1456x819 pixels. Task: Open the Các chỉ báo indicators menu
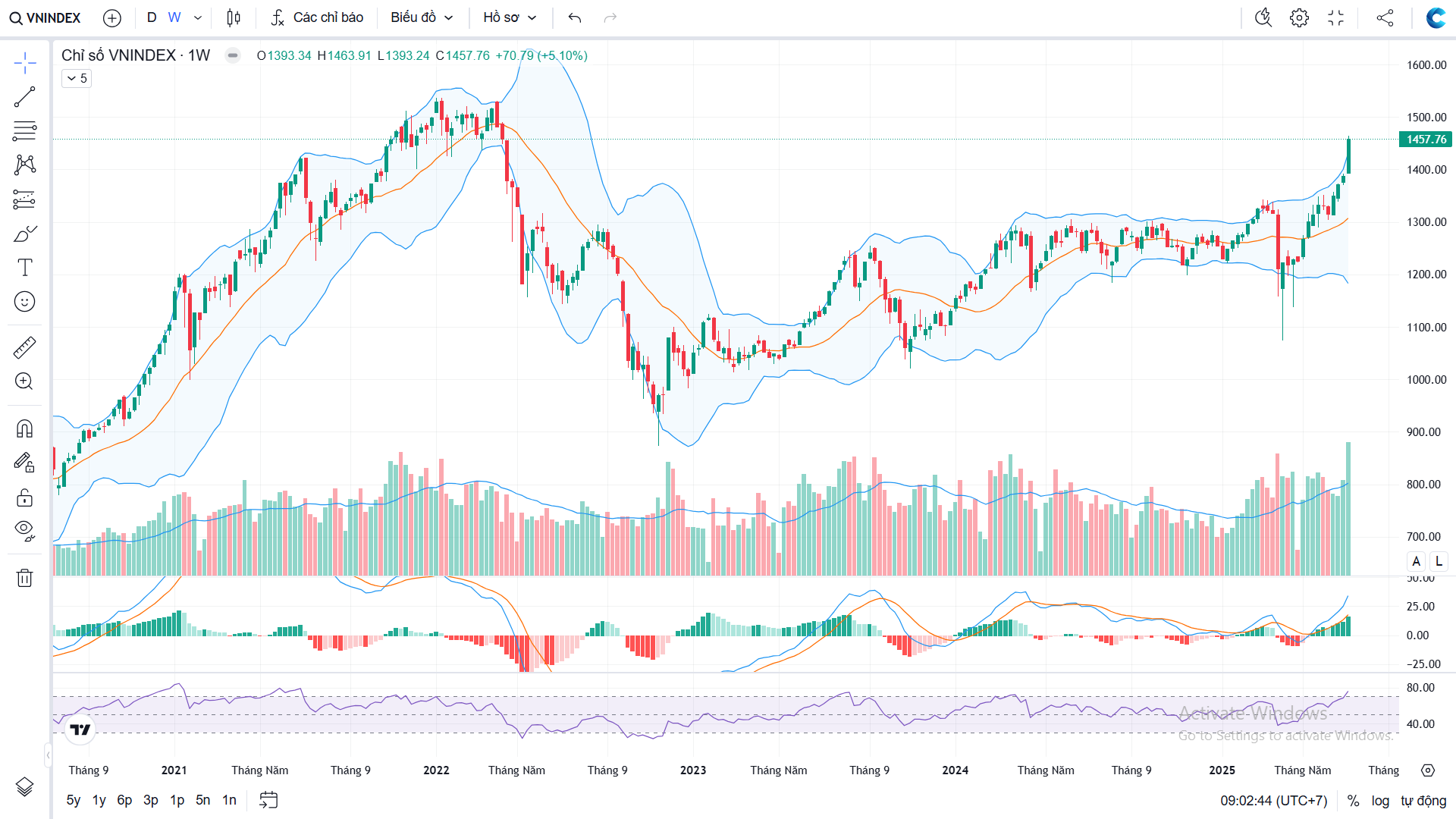pos(317,17)
